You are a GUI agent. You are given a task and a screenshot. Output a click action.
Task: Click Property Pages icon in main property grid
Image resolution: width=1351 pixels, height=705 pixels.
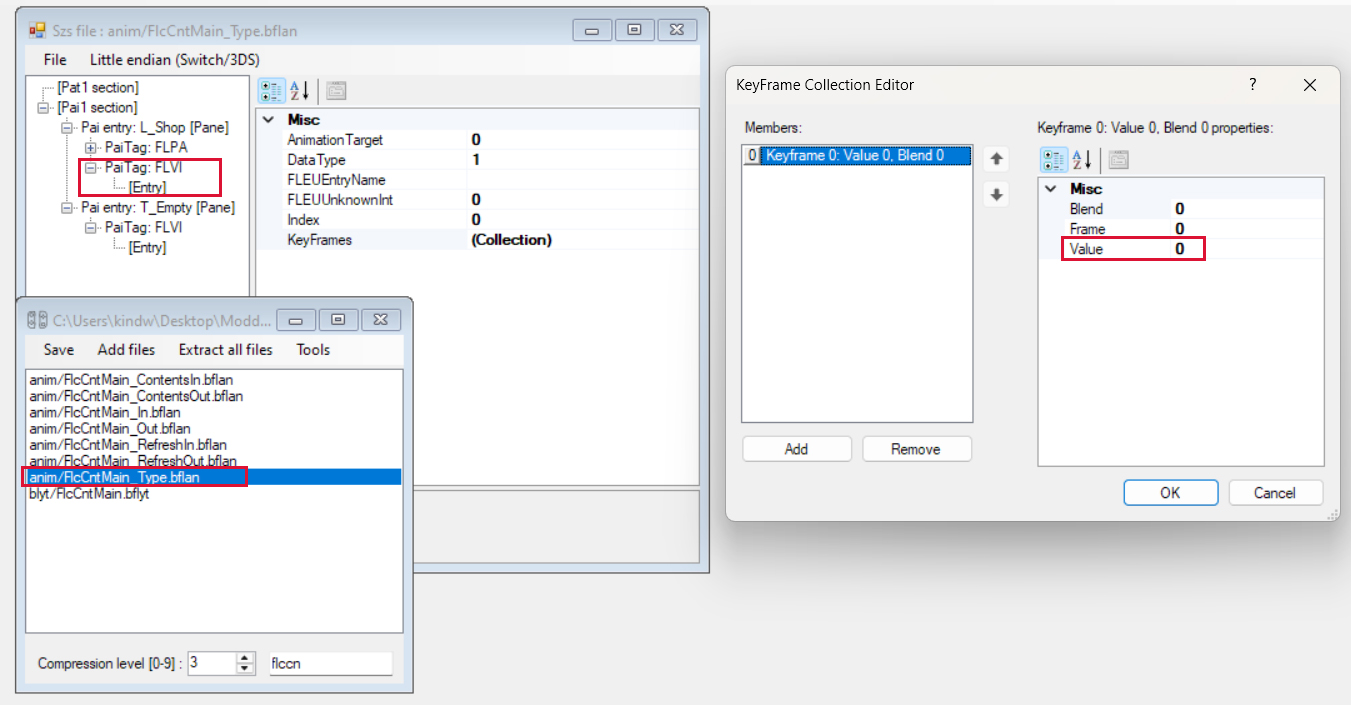[336, 91]
